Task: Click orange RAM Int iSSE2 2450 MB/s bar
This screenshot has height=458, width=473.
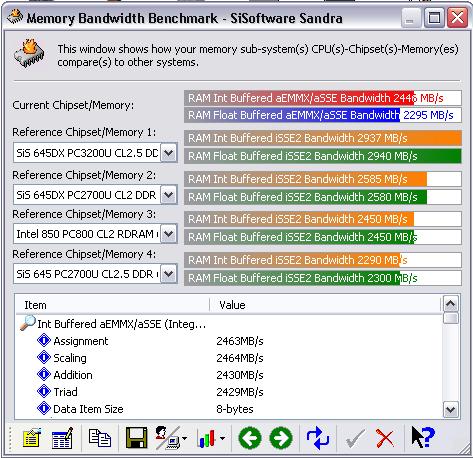Action: (x=323, y=219)
